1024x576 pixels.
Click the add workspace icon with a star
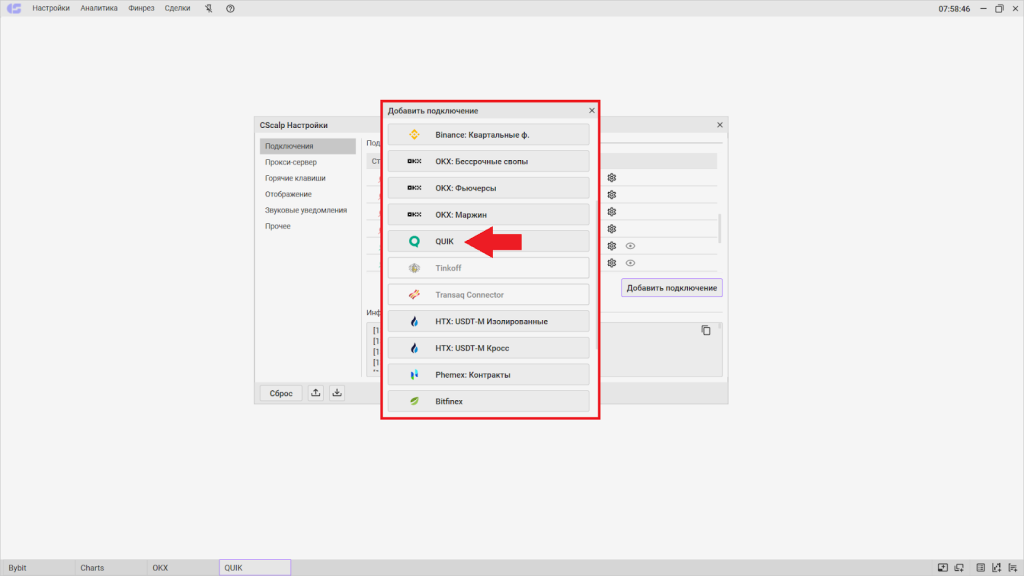click(942, 568)
